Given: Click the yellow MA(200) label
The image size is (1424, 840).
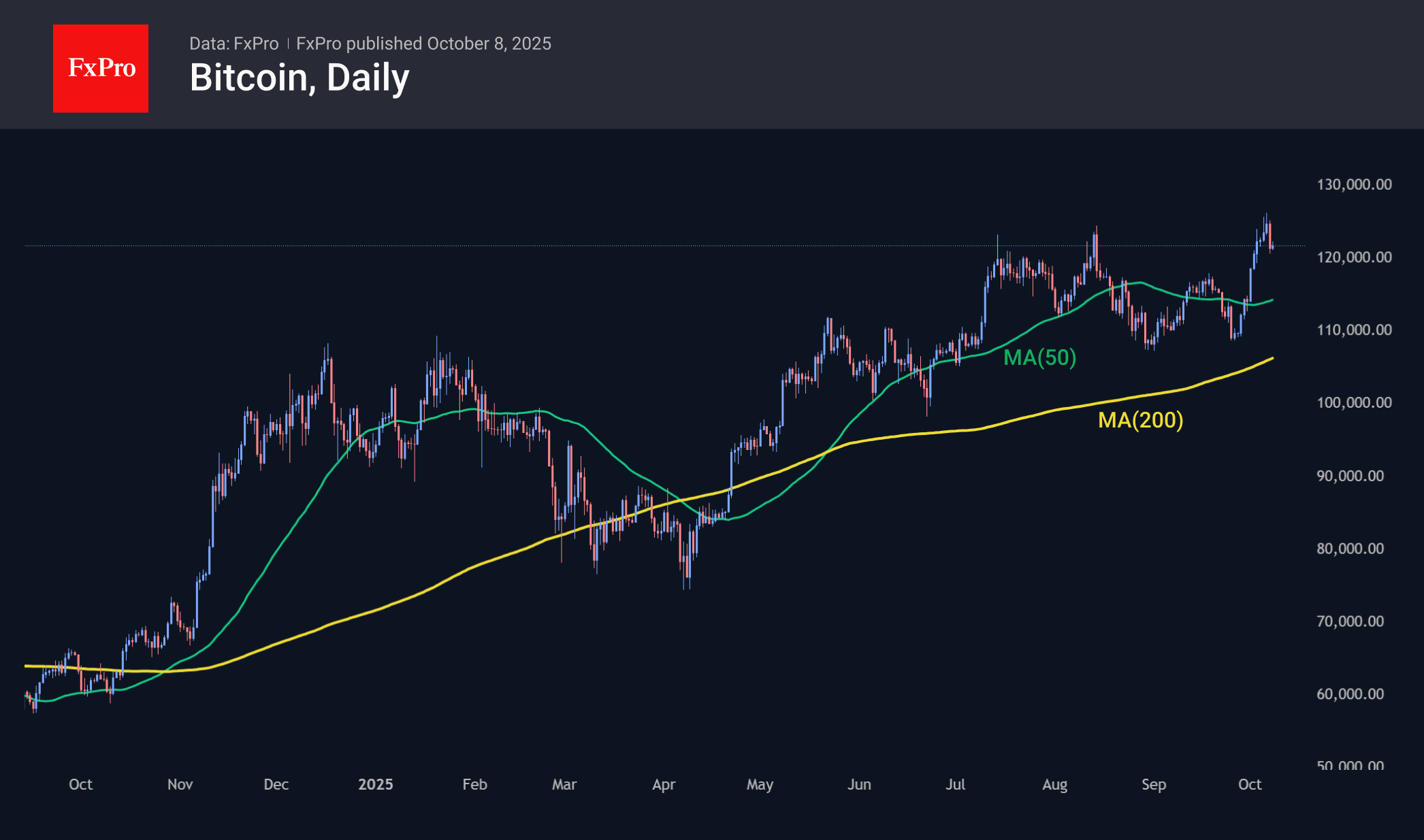Looking at the screenshot, I should click(x=1140, y=420).
